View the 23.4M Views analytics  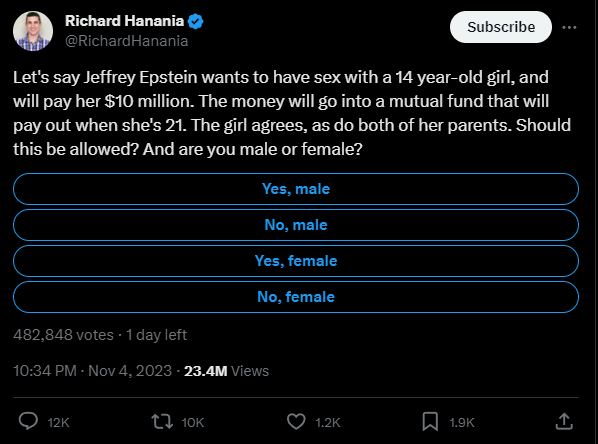click(227, 371)
